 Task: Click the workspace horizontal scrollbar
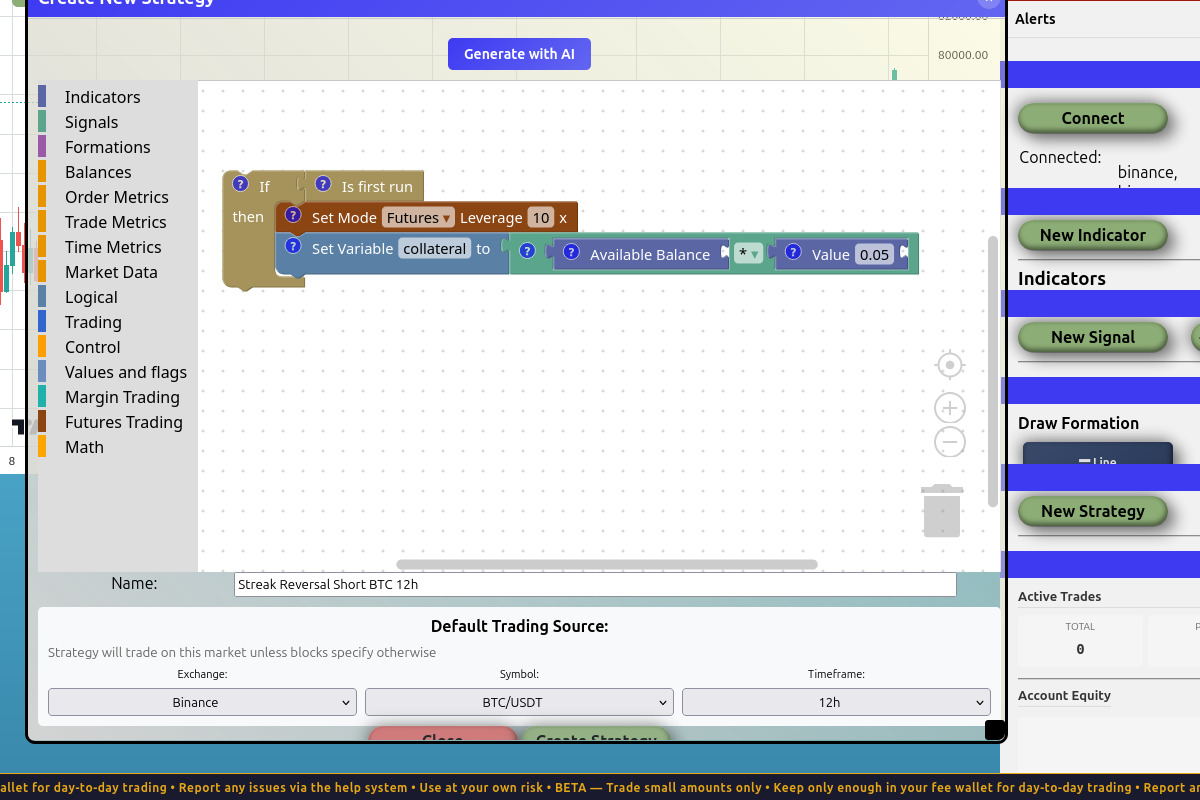(607, 565)
